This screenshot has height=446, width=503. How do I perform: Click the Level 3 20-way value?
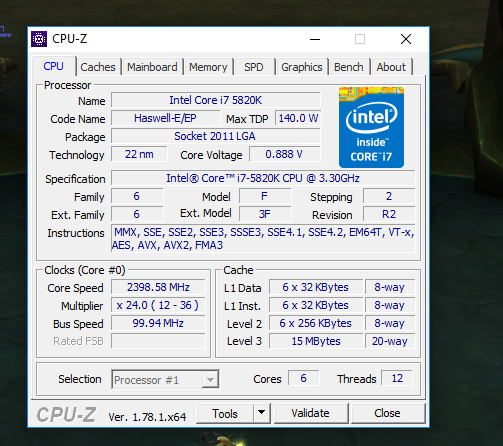[390, 341]
